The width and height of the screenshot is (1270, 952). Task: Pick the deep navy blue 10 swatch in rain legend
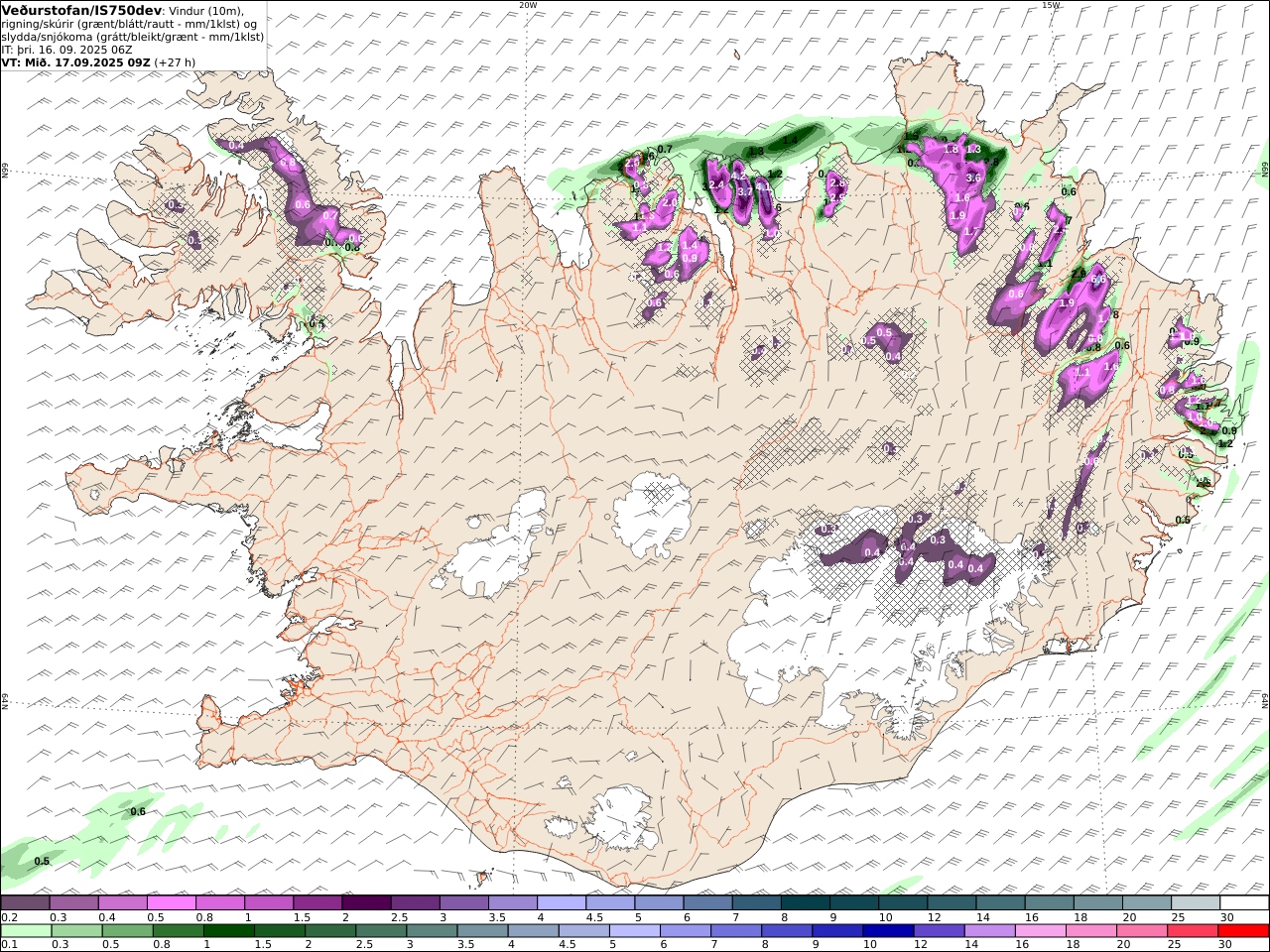click(888, 930)
